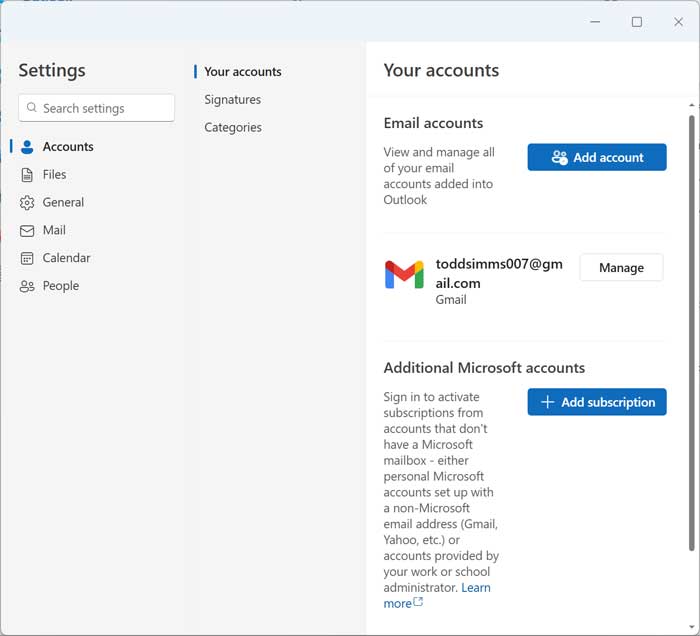Screen dimensions: 700x636
Task: Click the Email accounts heading
Action: pyautogui.click(x=433, y=123)
